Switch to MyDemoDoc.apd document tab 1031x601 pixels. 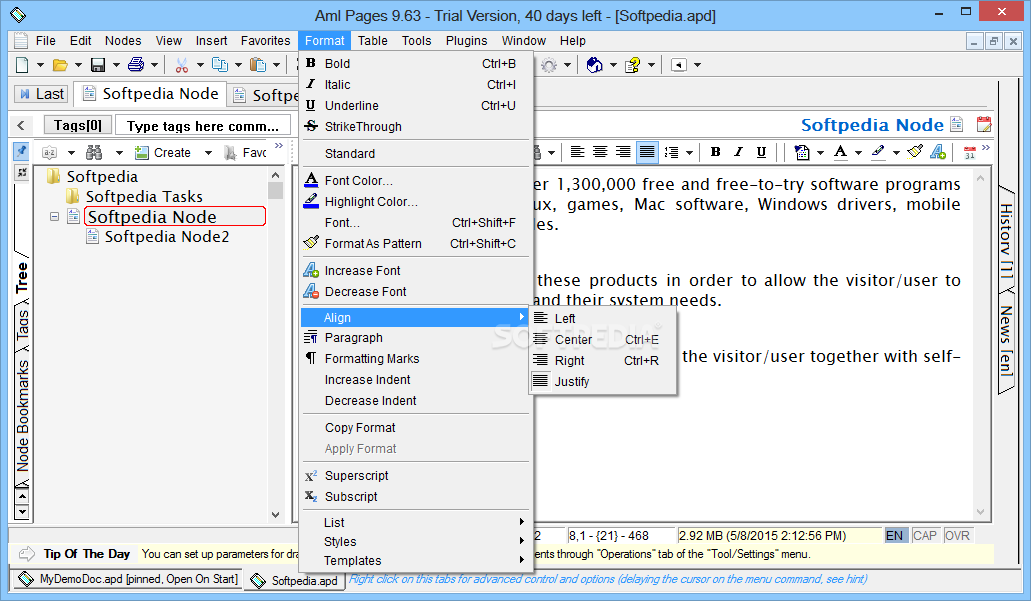click(x=128, y=579)
